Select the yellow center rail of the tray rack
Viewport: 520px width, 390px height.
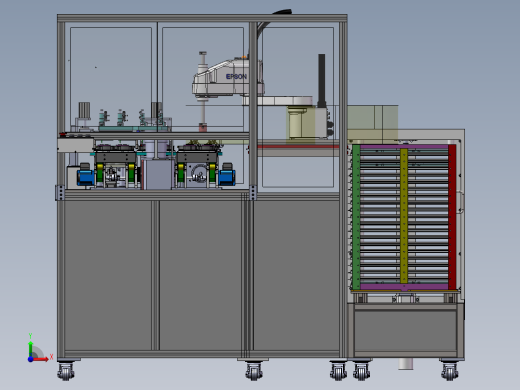[x=404, y=216]
